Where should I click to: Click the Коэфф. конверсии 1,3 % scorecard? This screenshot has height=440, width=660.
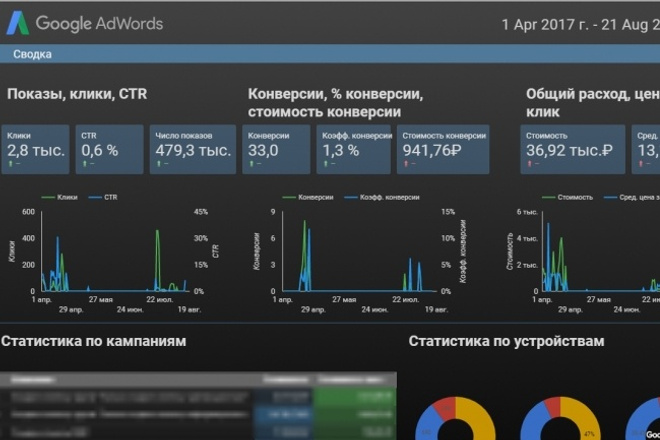[x=354, y=149]
